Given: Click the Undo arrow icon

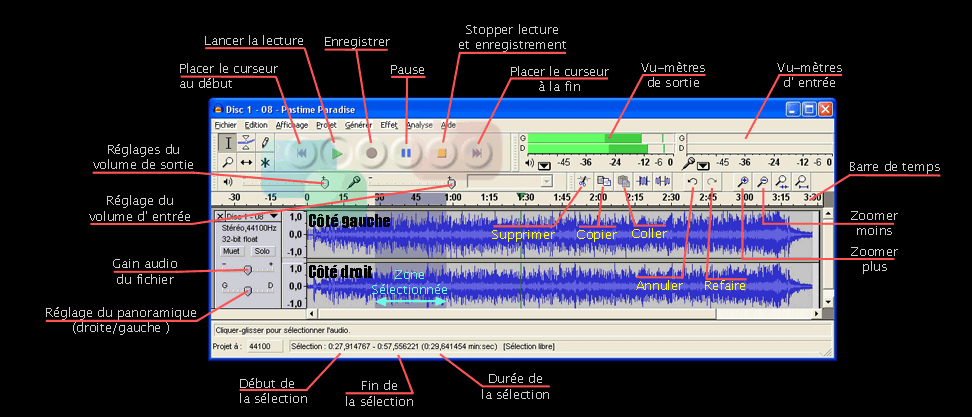Looking at the screenshot, I should click(692, 181).
